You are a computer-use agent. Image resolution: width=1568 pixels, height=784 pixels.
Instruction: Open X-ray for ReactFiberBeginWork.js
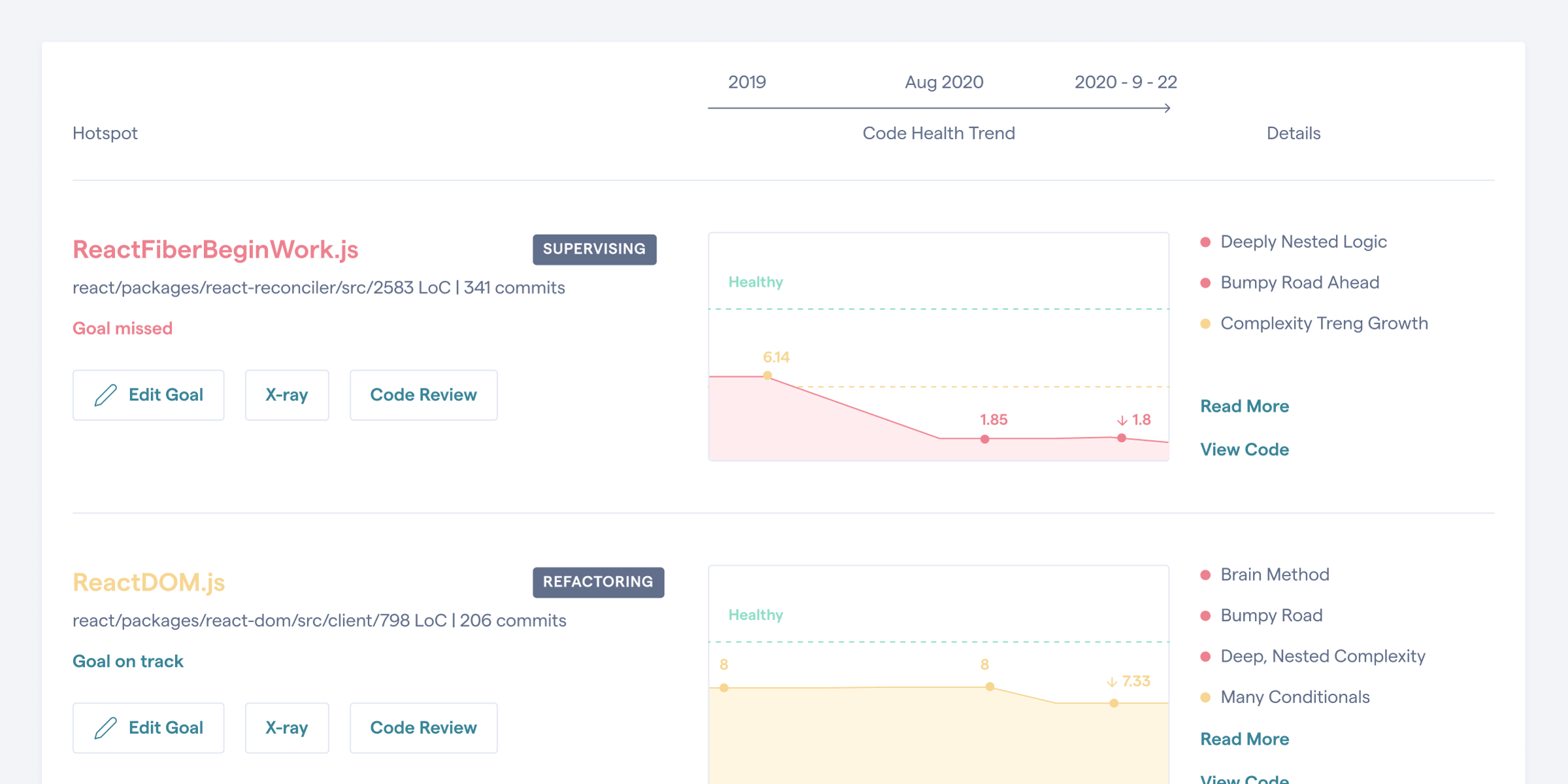pos(287,395)
